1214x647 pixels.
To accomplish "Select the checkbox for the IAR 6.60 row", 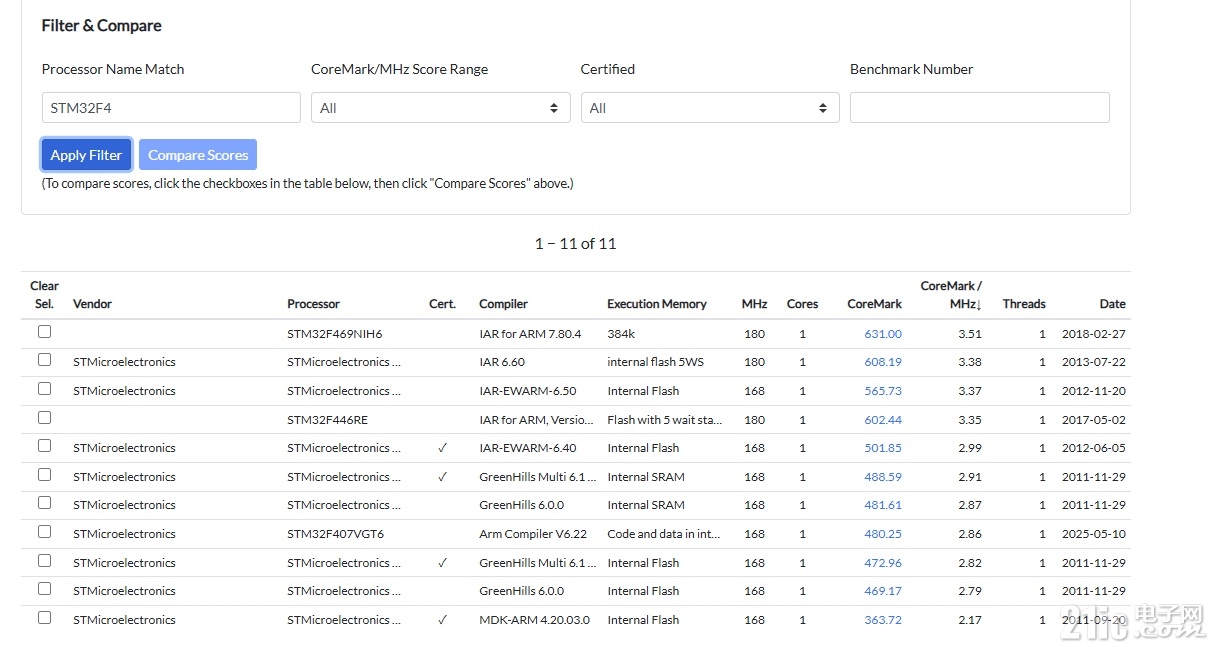I will tap(44, 360).
